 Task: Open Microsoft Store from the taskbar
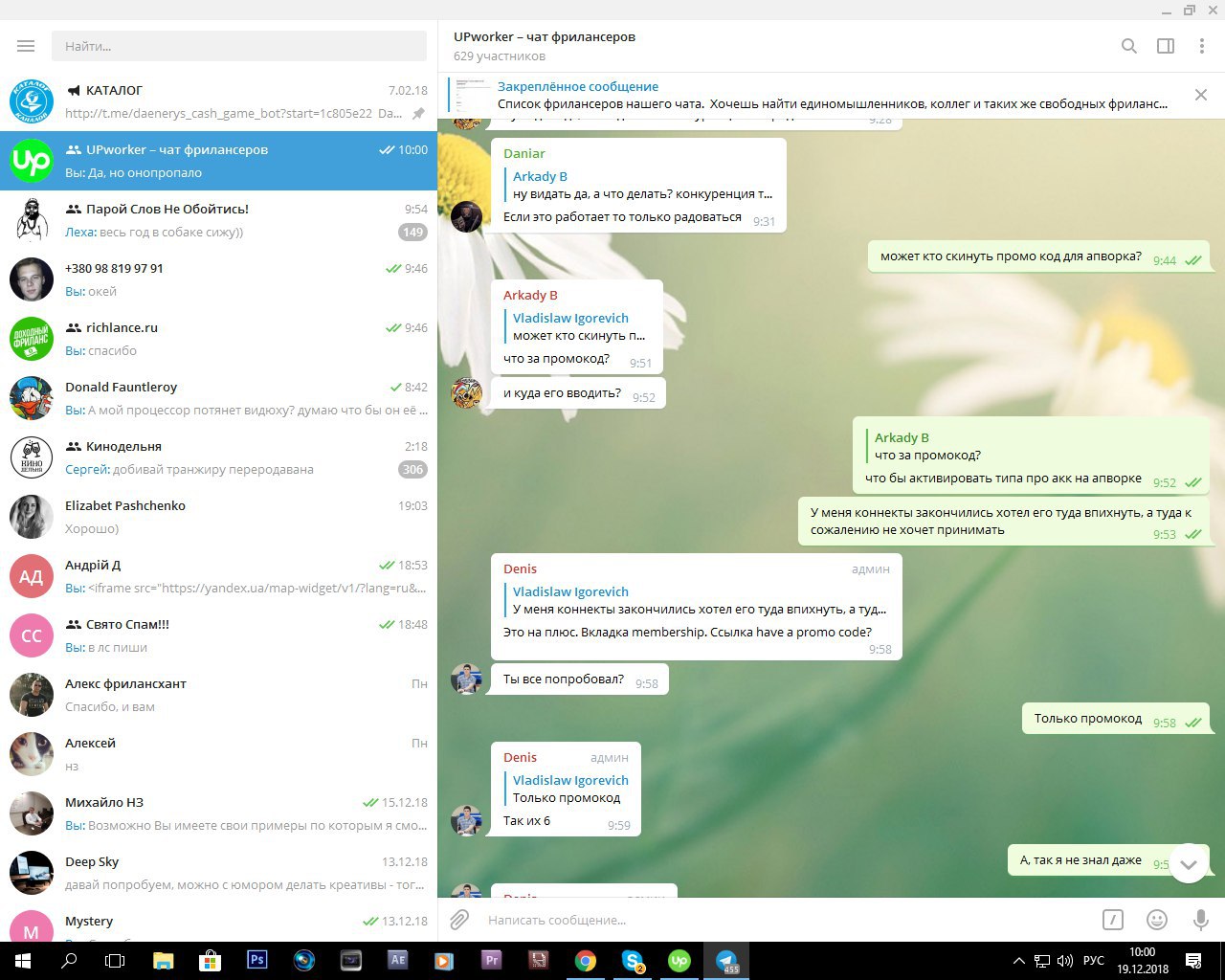click(x=210, y=961)
